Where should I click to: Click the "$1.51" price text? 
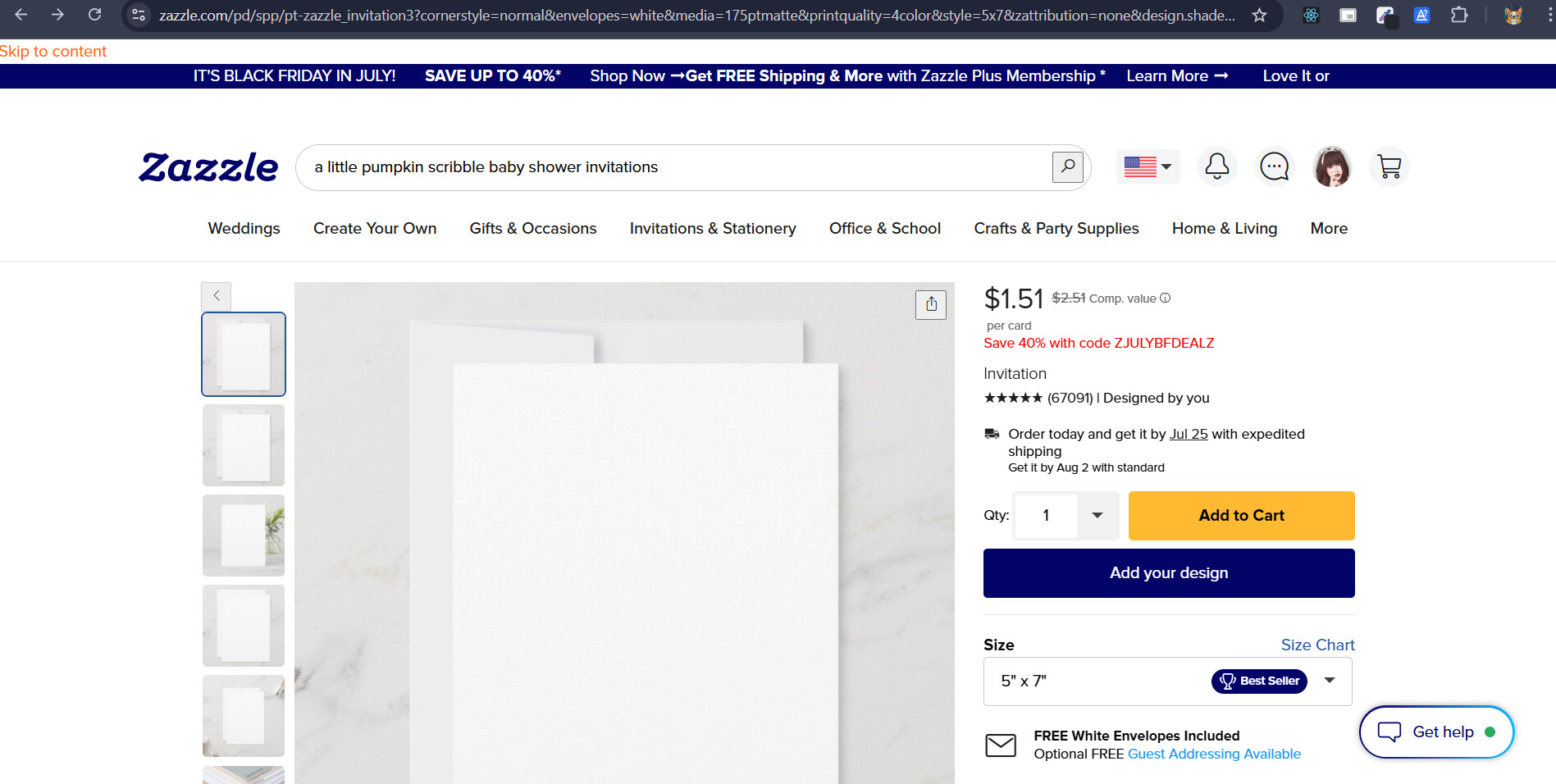tap(1014, 299)
